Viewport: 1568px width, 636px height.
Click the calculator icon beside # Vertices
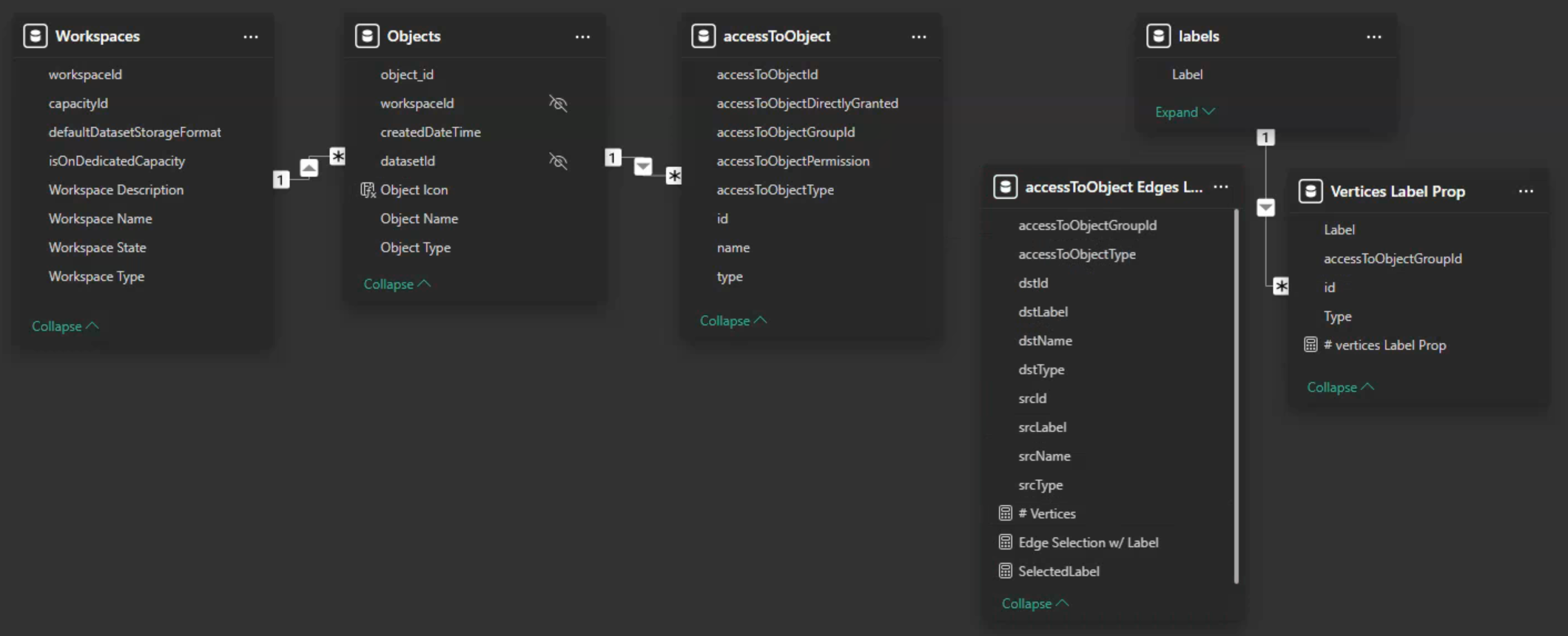pyautogui.click(x=1005, y=513)
